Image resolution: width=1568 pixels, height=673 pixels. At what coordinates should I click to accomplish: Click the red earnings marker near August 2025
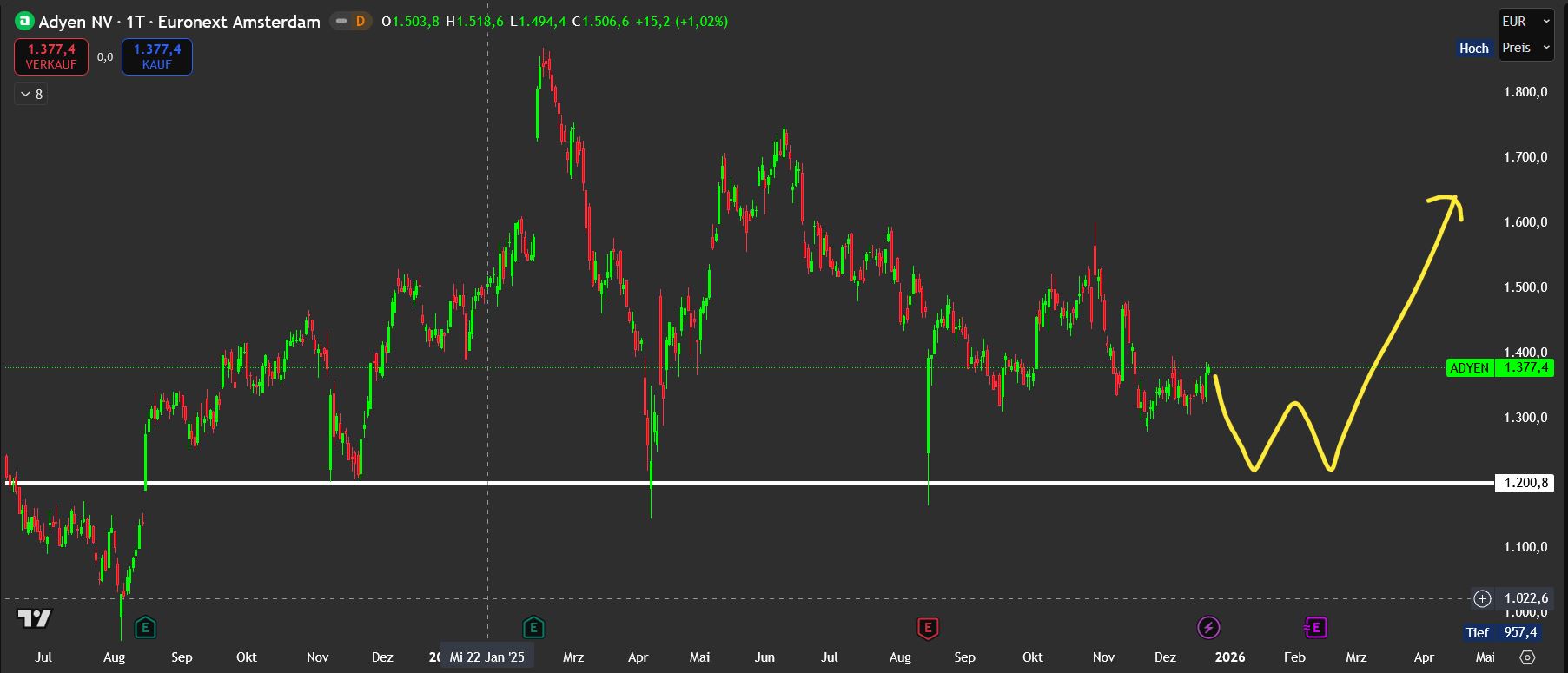(928, 627)
